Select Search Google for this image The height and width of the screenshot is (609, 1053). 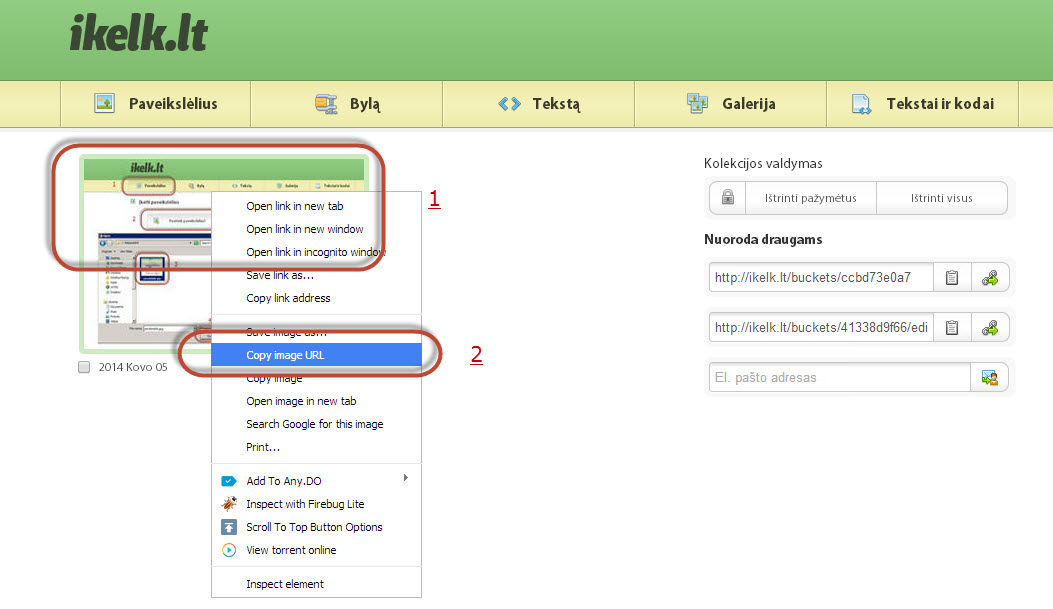[x=316, y=424]
